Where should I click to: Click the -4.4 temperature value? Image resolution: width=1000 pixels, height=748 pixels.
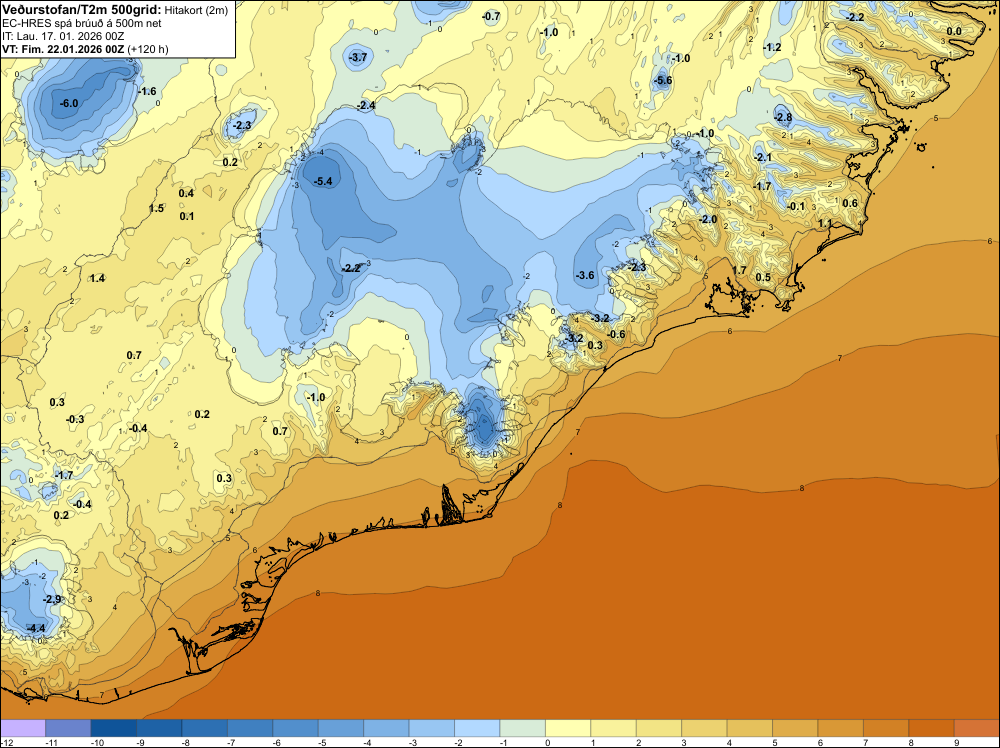pyautogui.click(x=36, y=629)
